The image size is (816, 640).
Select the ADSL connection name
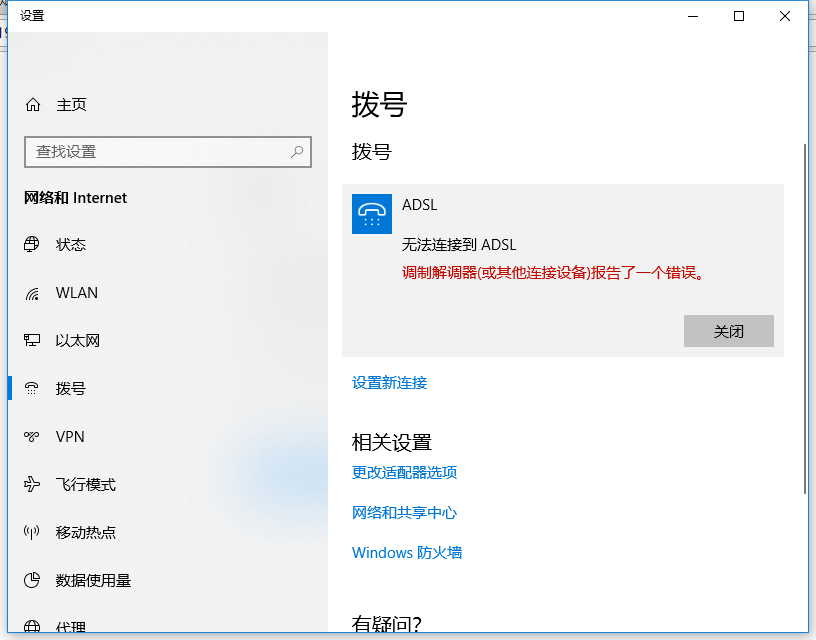419,205
